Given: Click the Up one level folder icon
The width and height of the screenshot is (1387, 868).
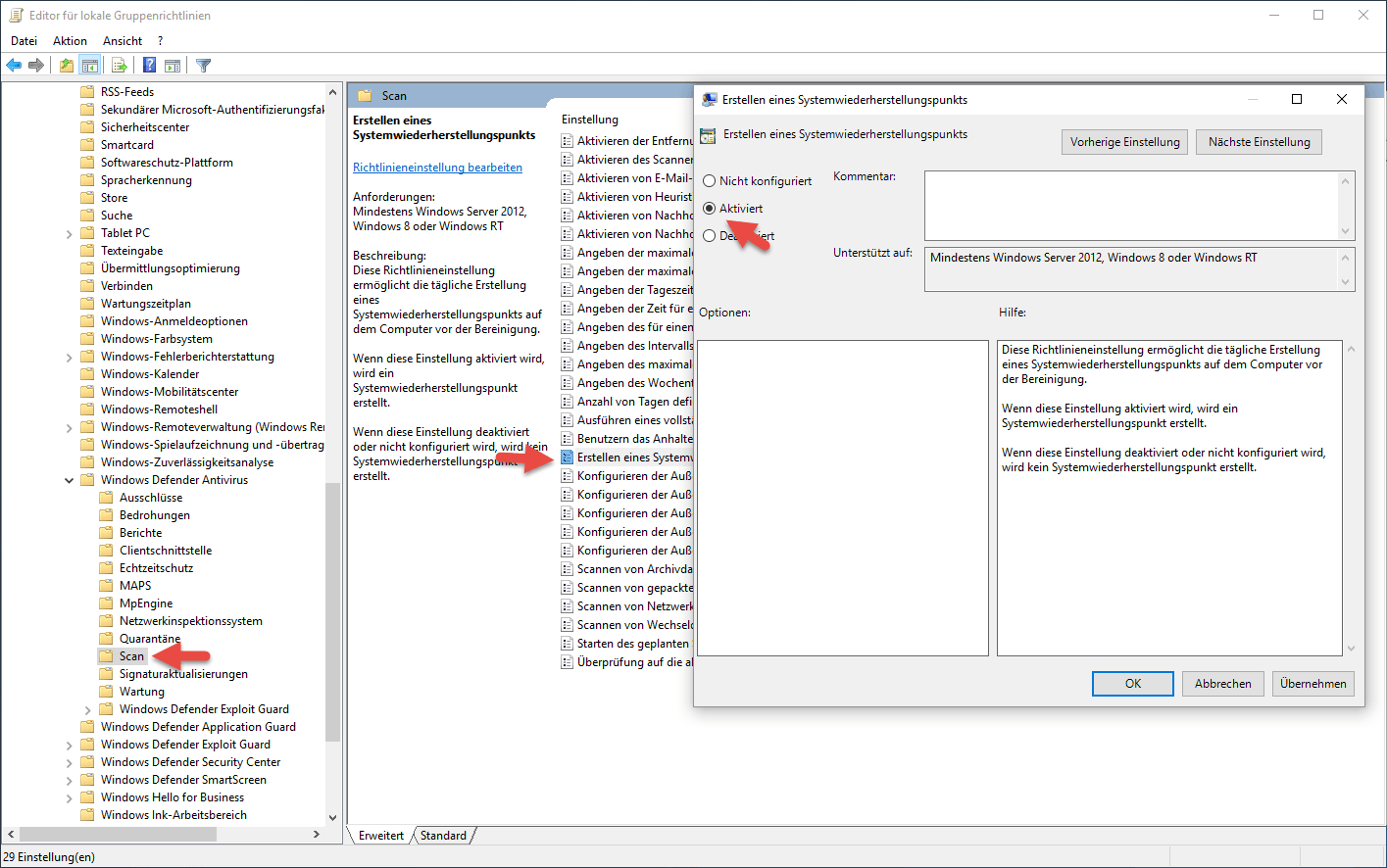Looking at the screenshot, I should tap(66, 66).
